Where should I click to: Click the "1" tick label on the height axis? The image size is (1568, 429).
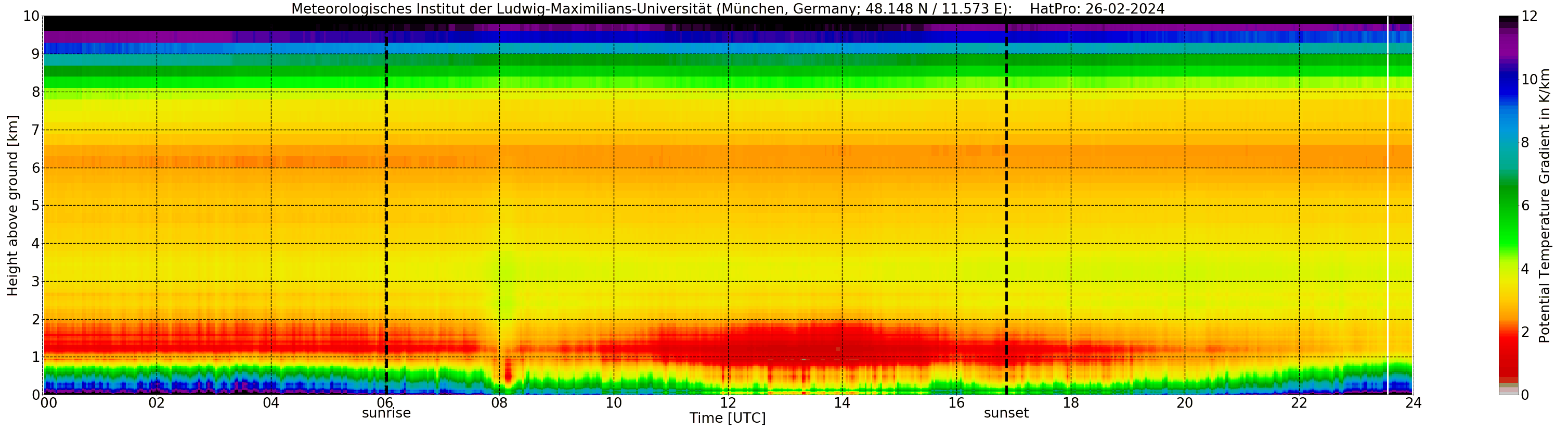coord(35,357)
